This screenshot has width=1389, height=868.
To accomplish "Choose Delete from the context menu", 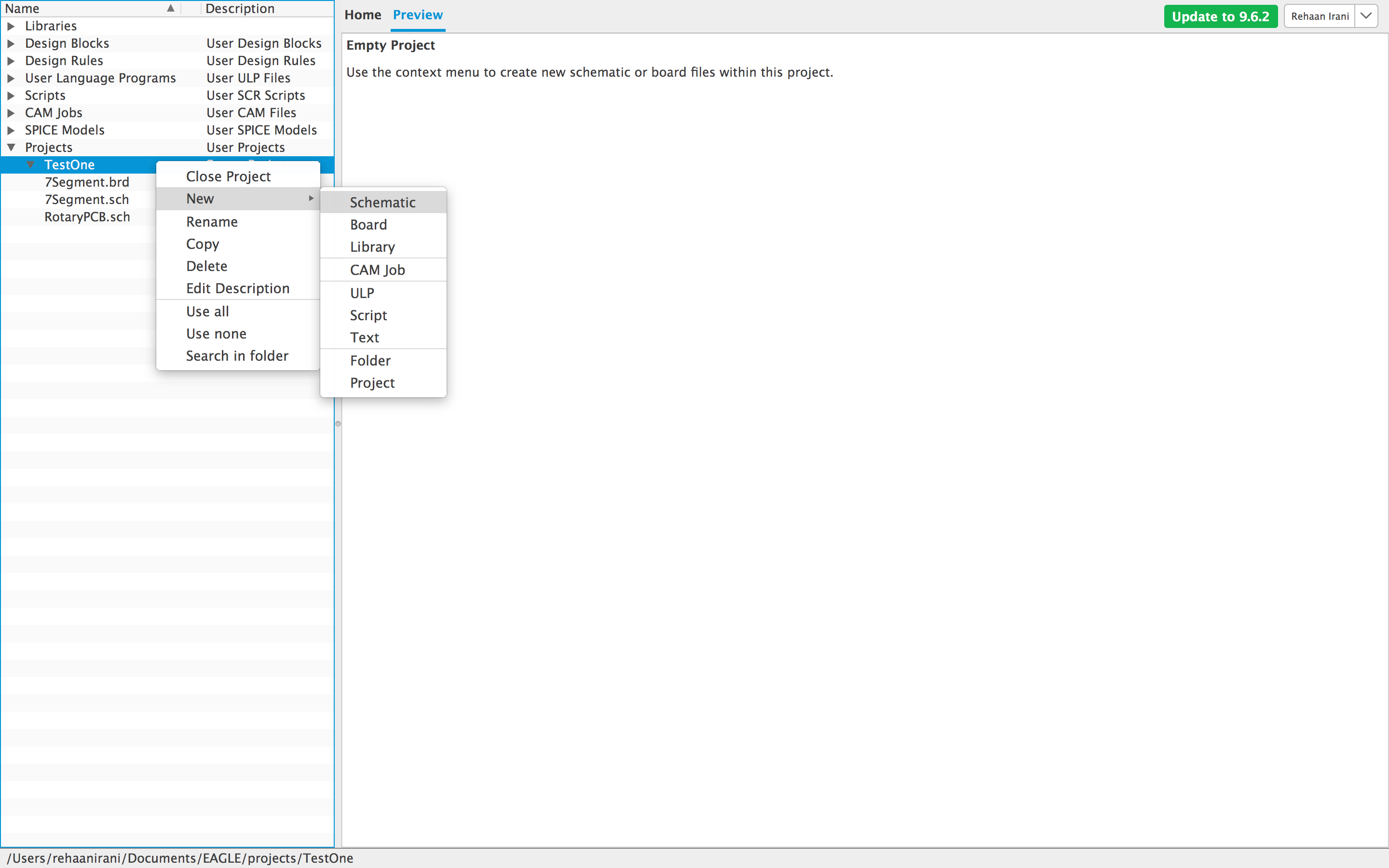I will [x=206, y=265].
